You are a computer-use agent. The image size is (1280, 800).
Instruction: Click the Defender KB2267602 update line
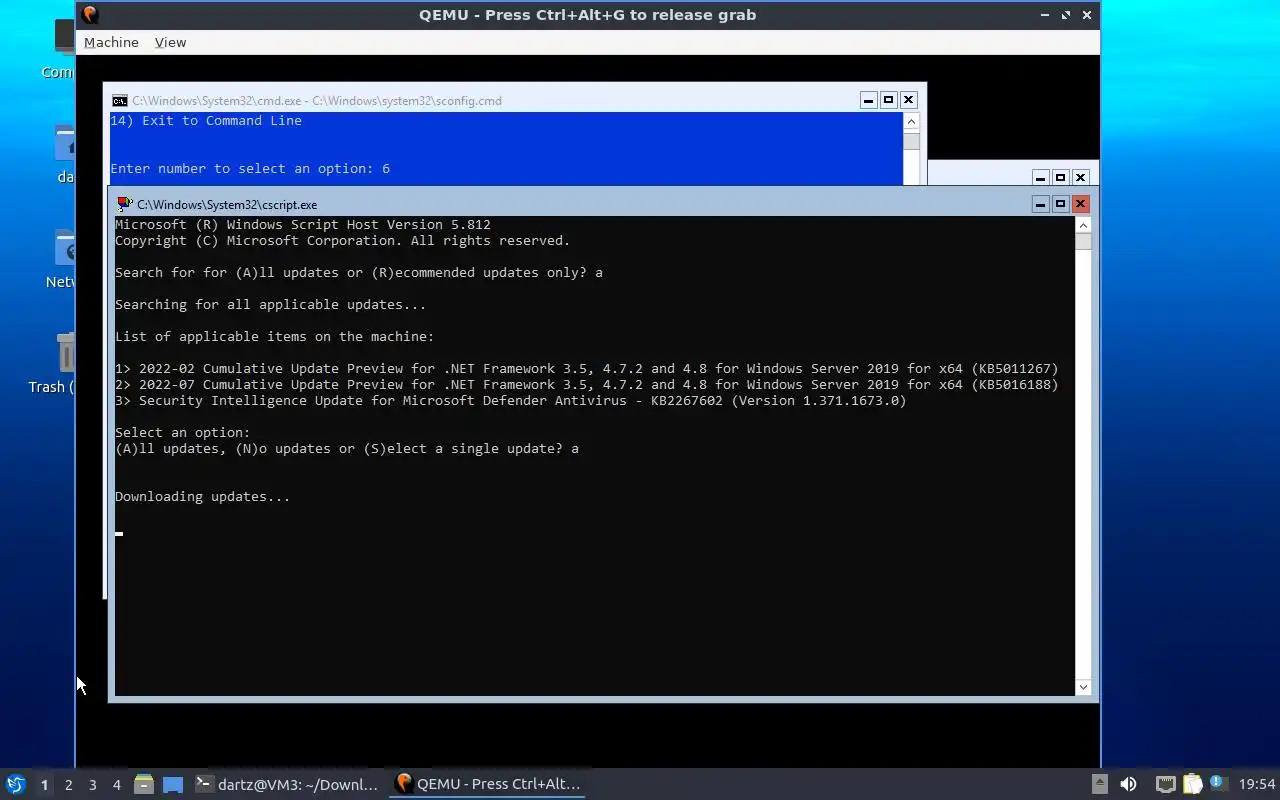(510, 401)
